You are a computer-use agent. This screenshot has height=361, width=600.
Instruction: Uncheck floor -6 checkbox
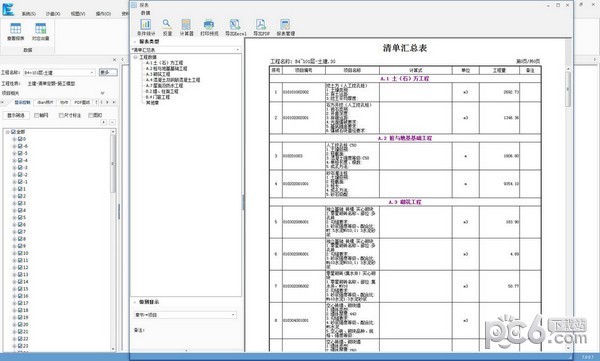coord(20,146)
